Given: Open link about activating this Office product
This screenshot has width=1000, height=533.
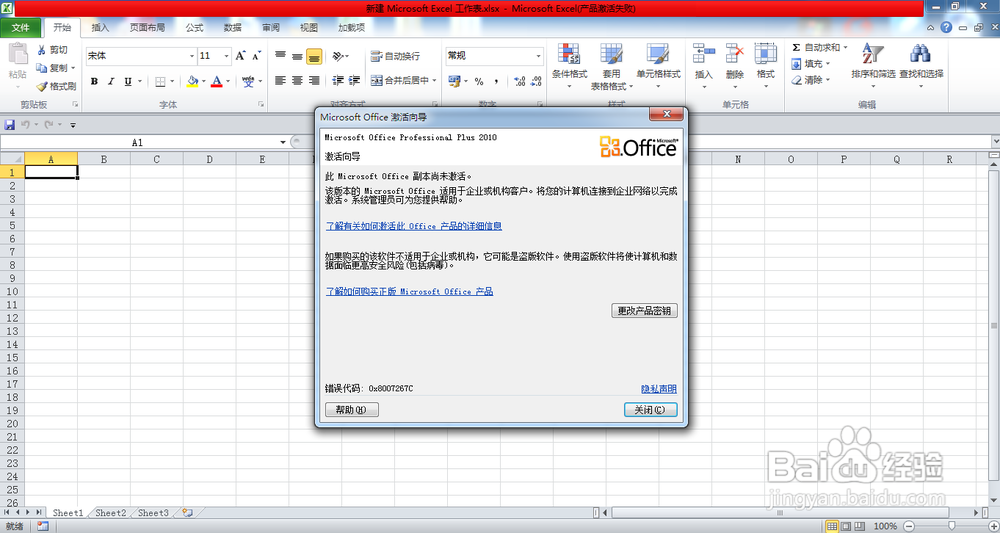Looking at the screenshot, I should [414, 226].
